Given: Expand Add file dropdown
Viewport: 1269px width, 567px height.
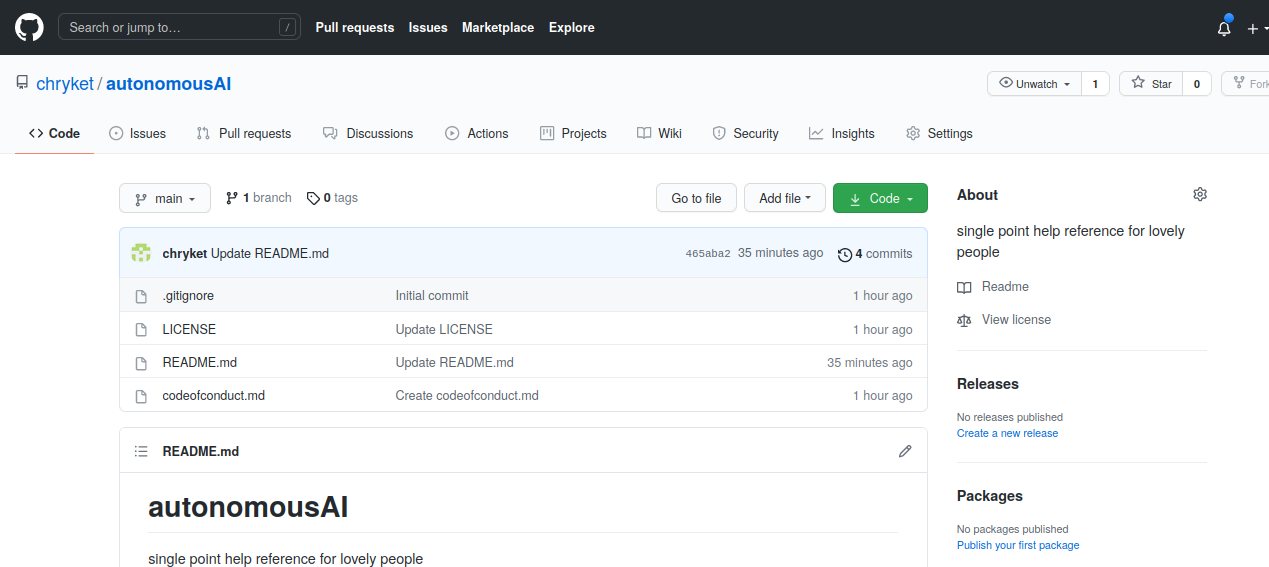Looking at the screenshot, I should [x=785, y=198].
